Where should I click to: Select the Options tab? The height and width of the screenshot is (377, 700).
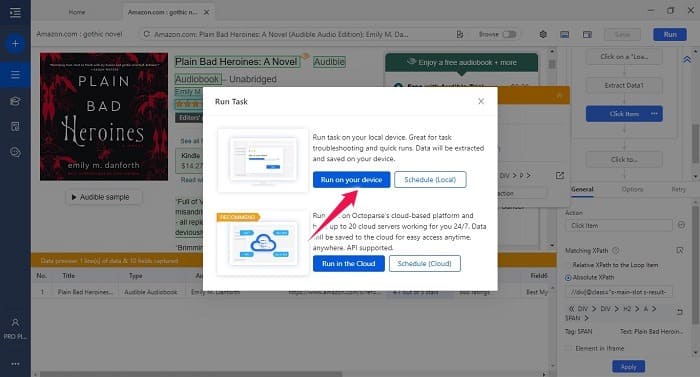[632, 189]
